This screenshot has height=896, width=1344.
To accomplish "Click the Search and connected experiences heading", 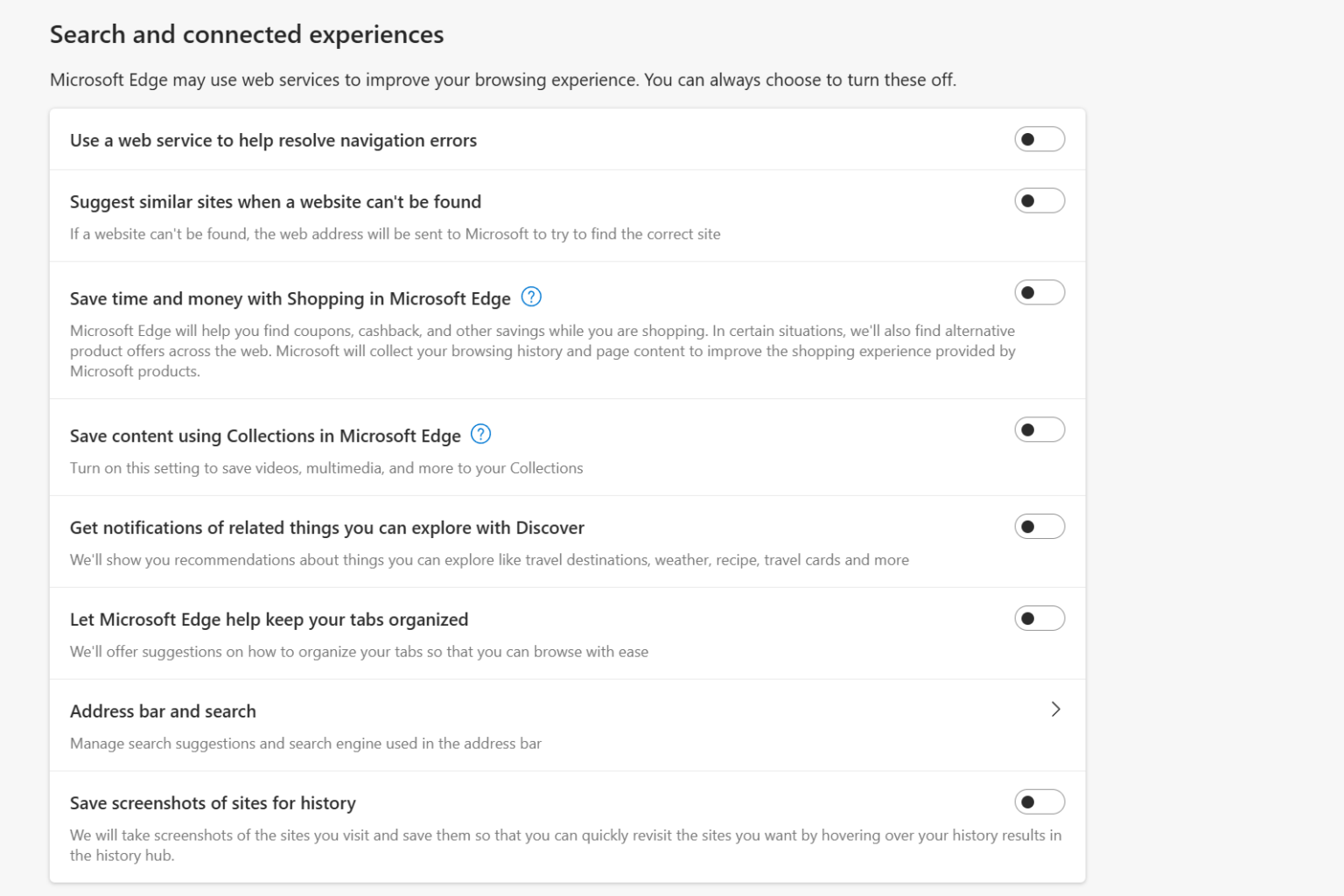I will click(x=247, y=34).
